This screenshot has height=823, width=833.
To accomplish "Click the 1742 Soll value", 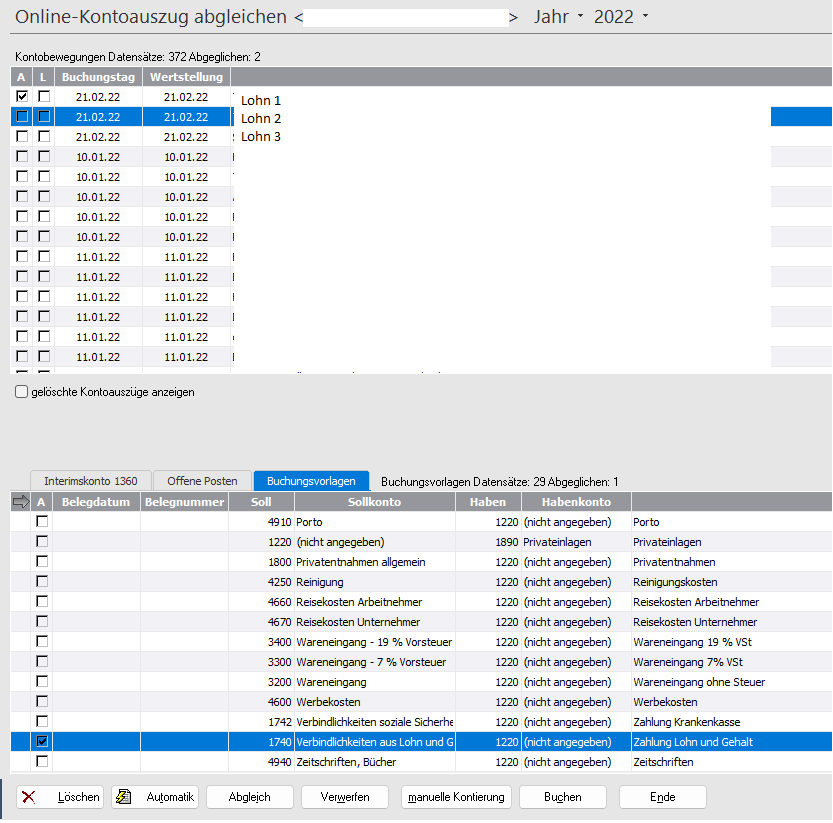I will point(280,722).
